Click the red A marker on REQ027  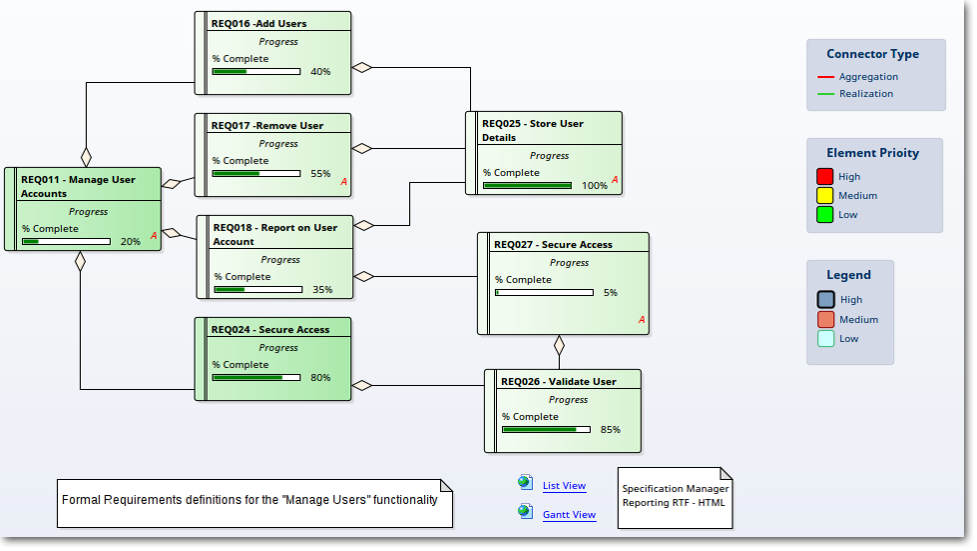[642, 320]
